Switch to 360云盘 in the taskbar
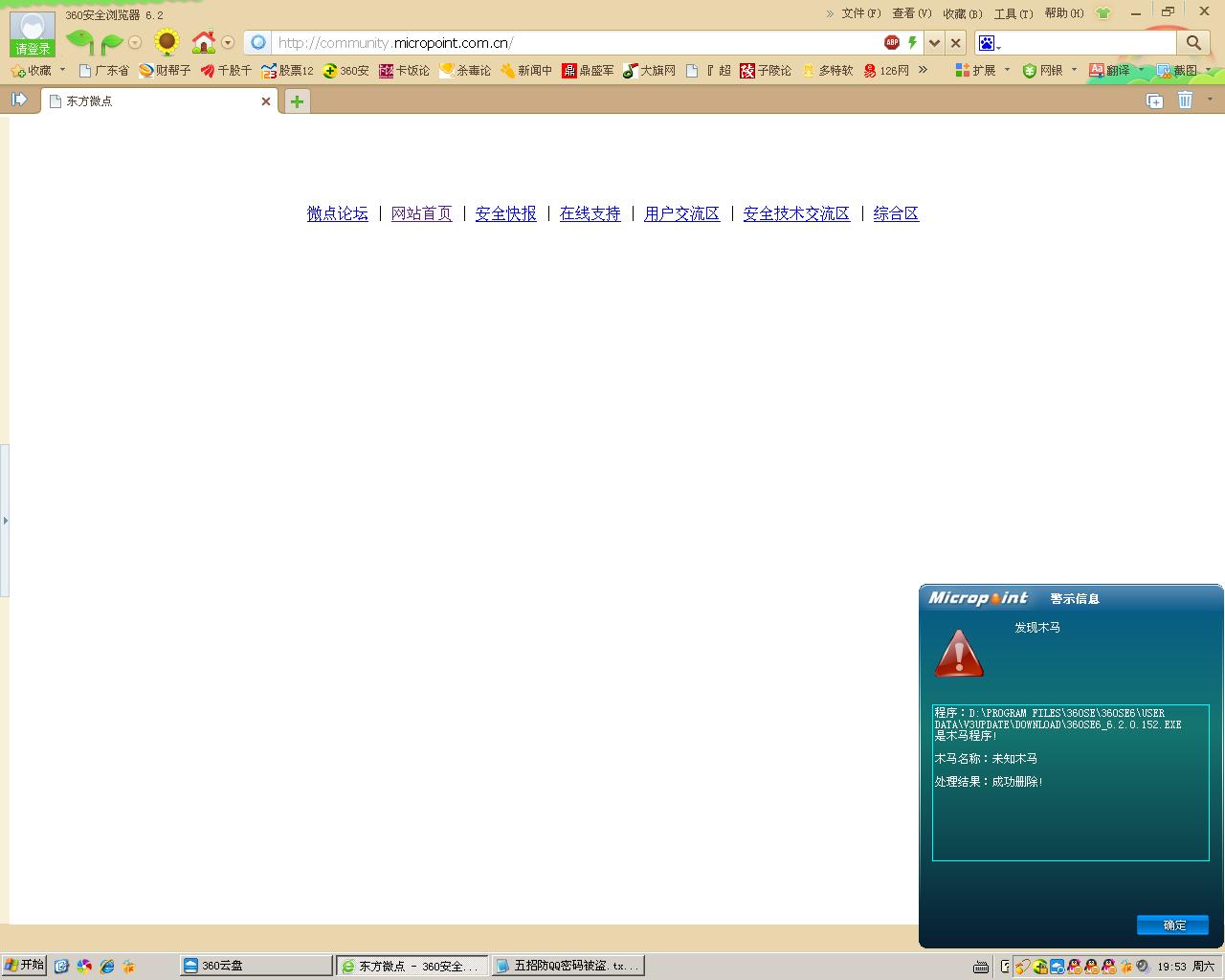The height and width of the screenshot is (980, 1225). click(256, 966)
